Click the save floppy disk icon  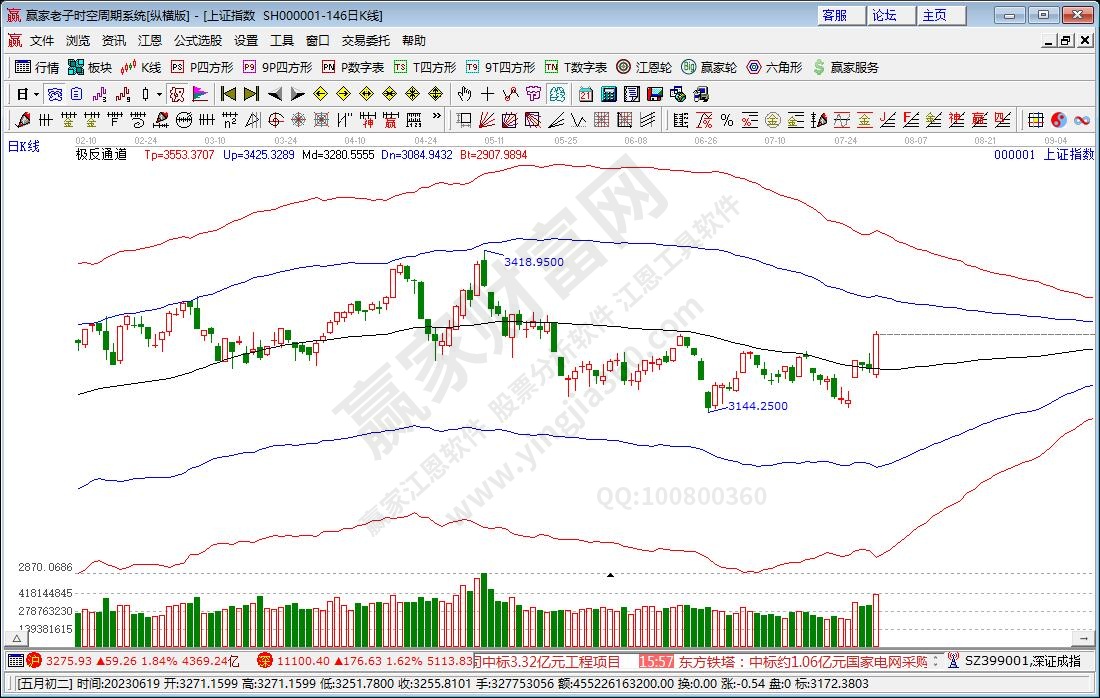tap(656, 94)
